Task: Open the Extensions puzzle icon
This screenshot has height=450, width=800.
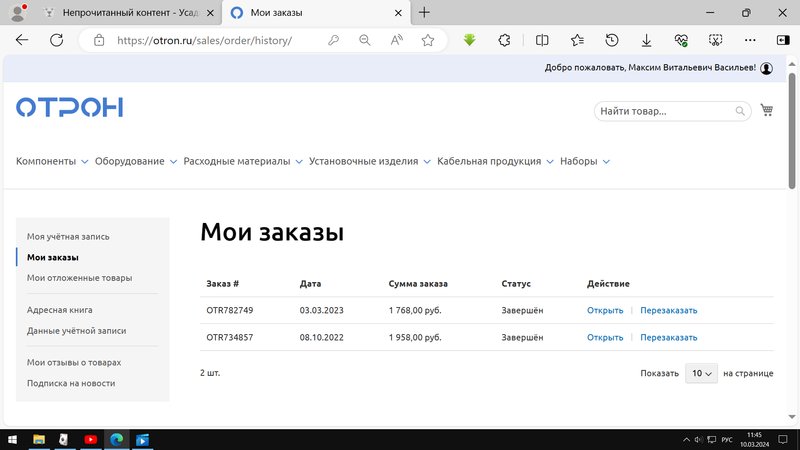Action: [x=504, y=40]
